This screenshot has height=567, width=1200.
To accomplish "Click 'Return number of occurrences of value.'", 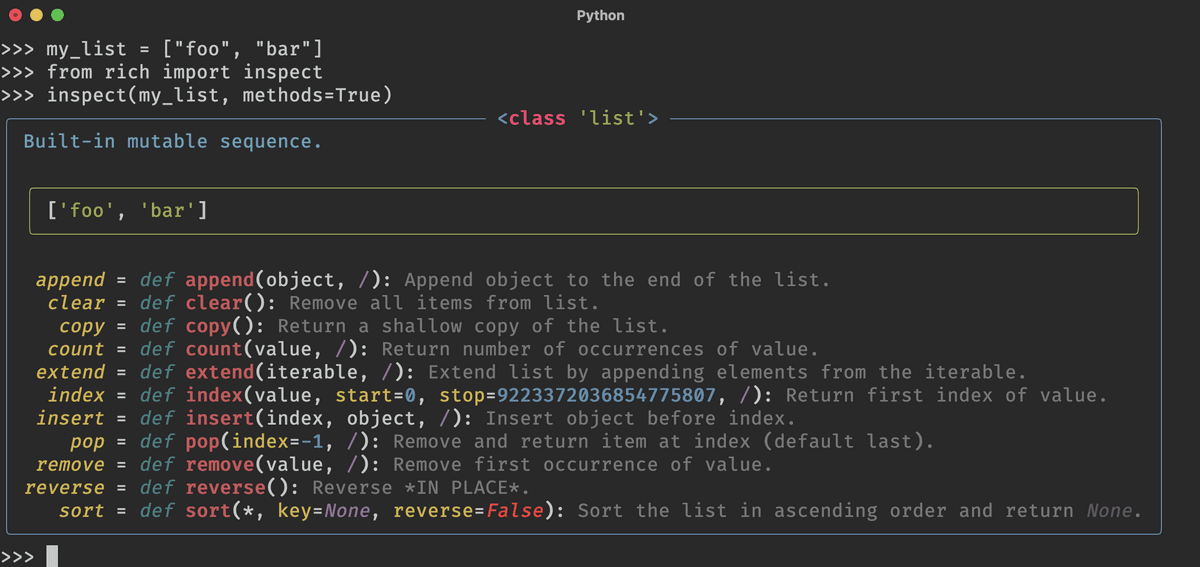I will coord(600,349).
